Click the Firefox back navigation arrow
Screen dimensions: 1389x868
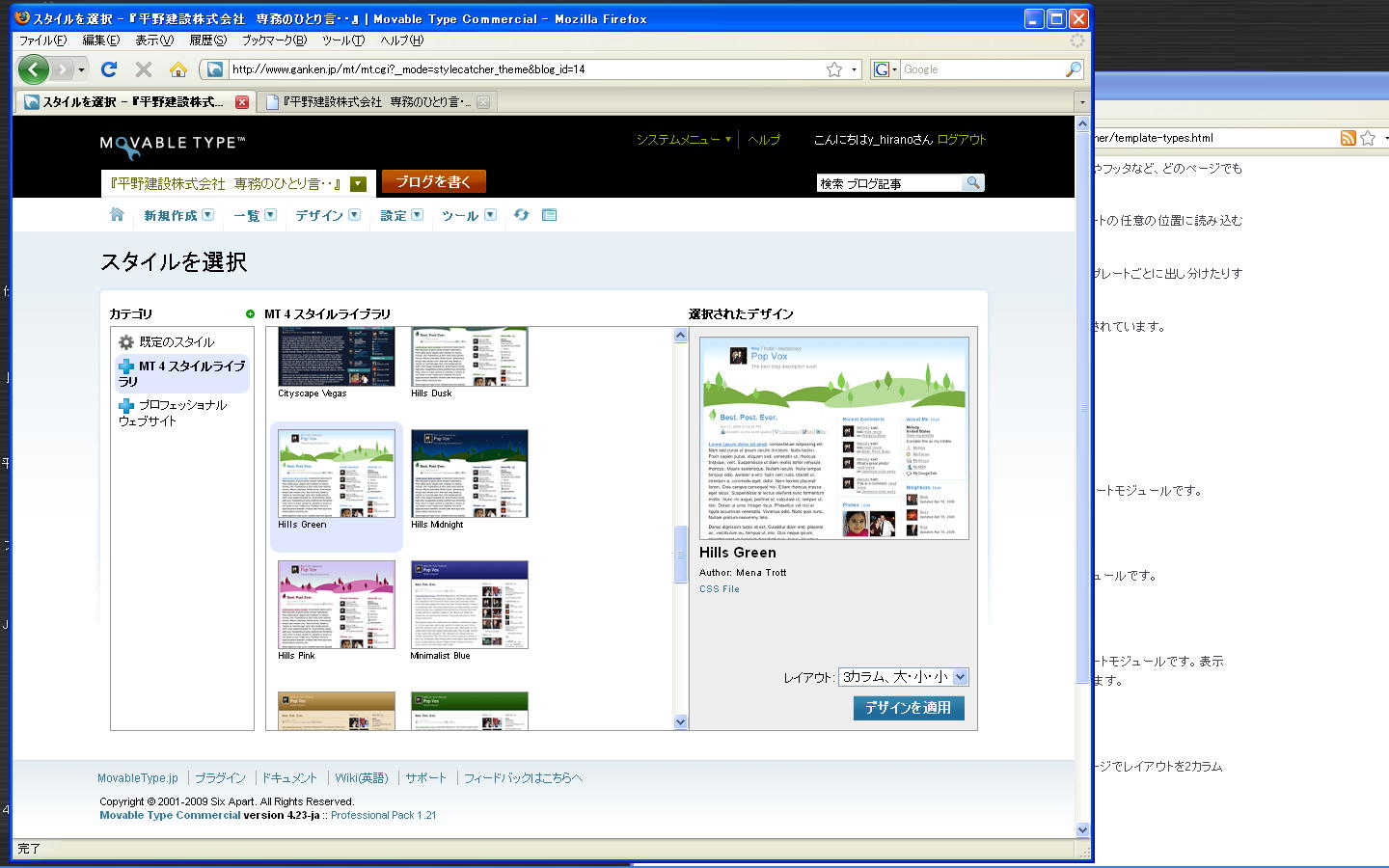point(33,69)
